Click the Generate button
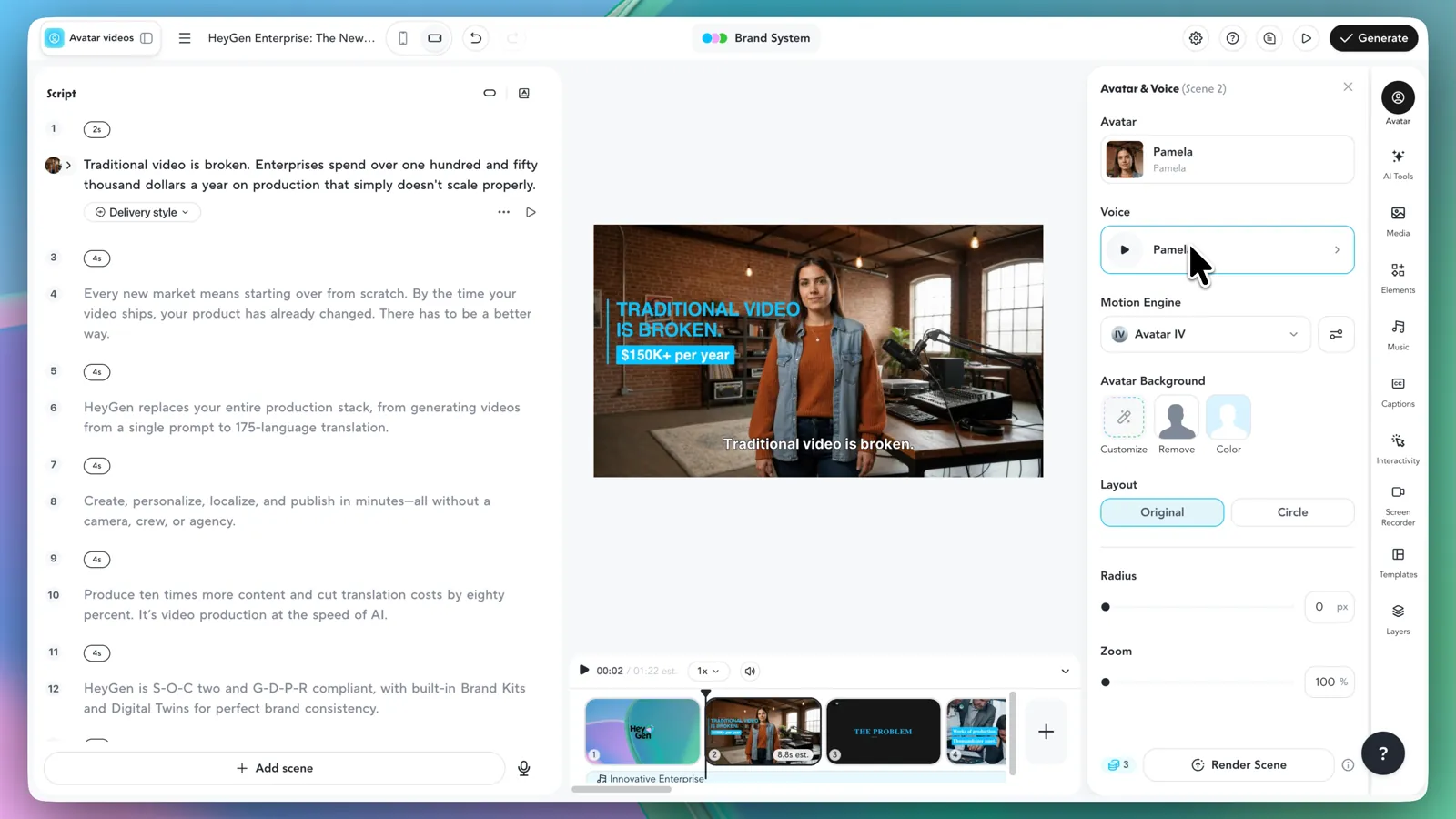Viewport: 1456px width, 819px height. point(1373,38)
